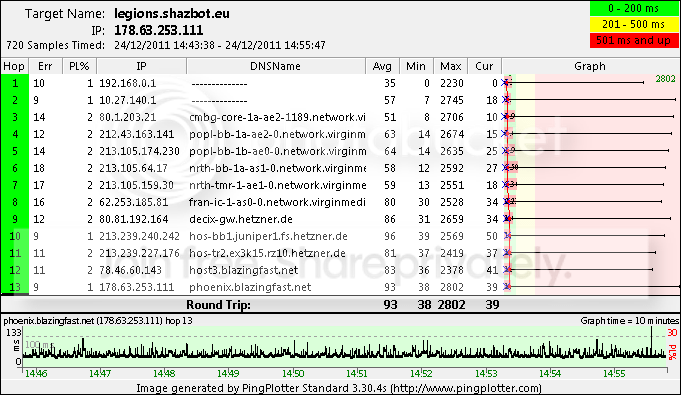Click the Max column header
Screen dimensions: 681x395
pyautogui.click(x=450, y=66)
